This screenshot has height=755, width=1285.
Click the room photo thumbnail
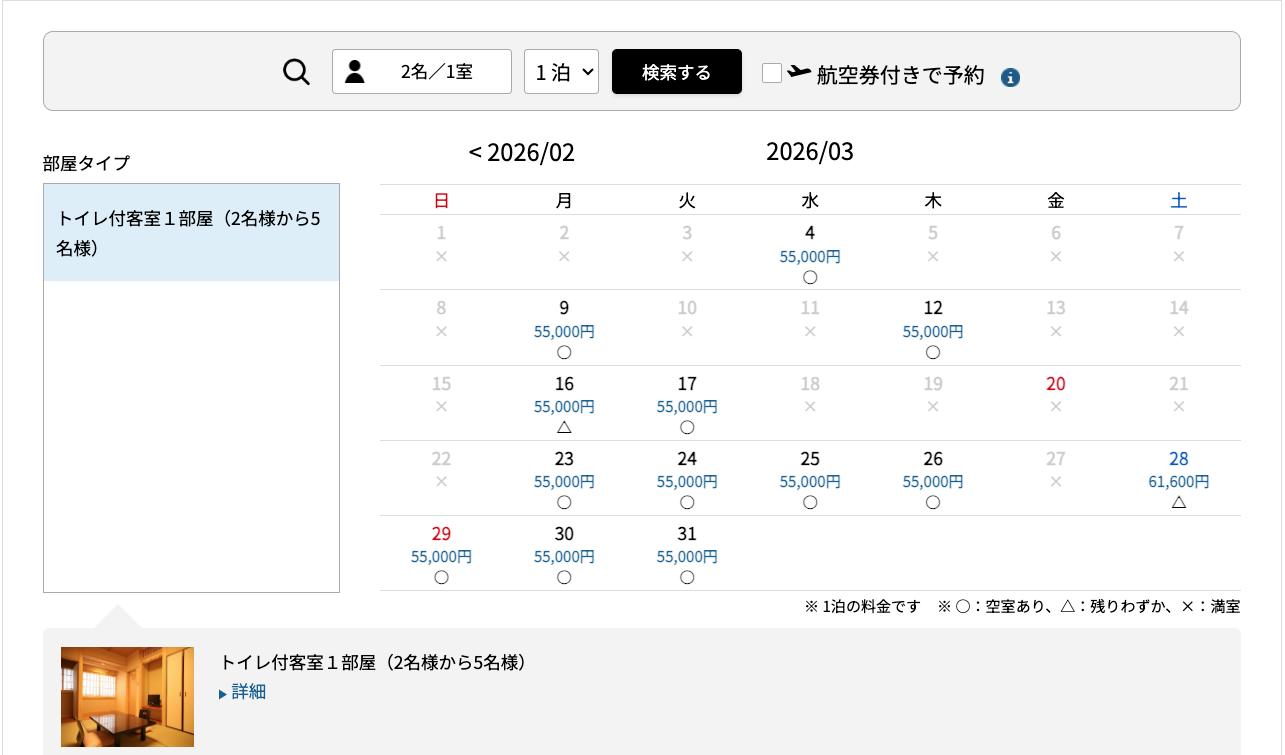[127, 697]
